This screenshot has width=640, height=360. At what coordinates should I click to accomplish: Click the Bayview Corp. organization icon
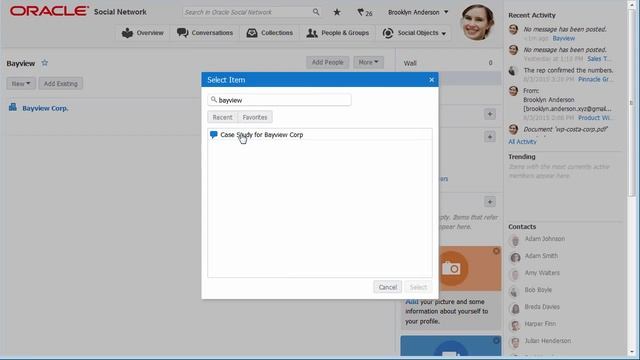[13, 107]
